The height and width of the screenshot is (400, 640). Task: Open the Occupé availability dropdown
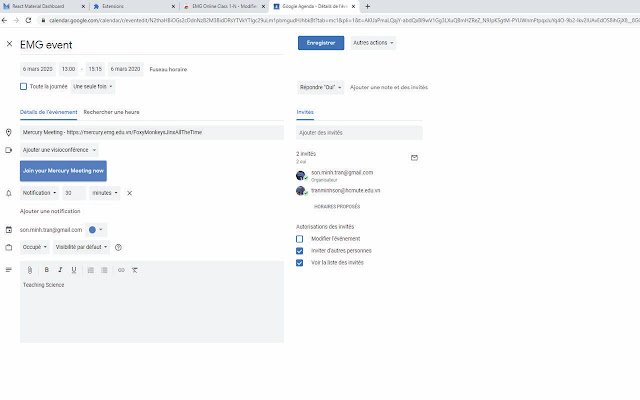point(35,247)
